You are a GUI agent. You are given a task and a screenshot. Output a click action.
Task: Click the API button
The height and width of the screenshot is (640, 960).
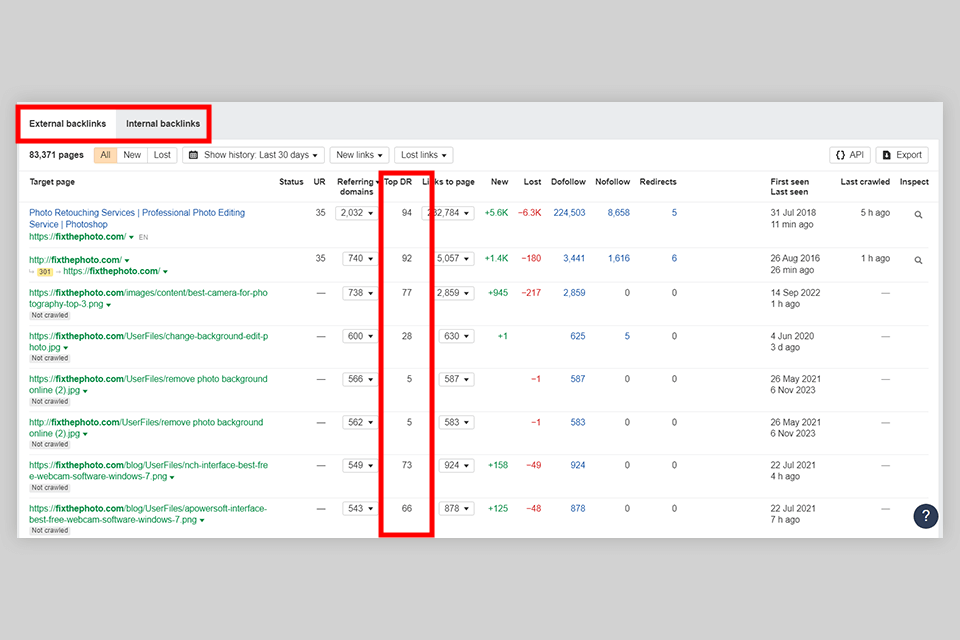(849, 155)
